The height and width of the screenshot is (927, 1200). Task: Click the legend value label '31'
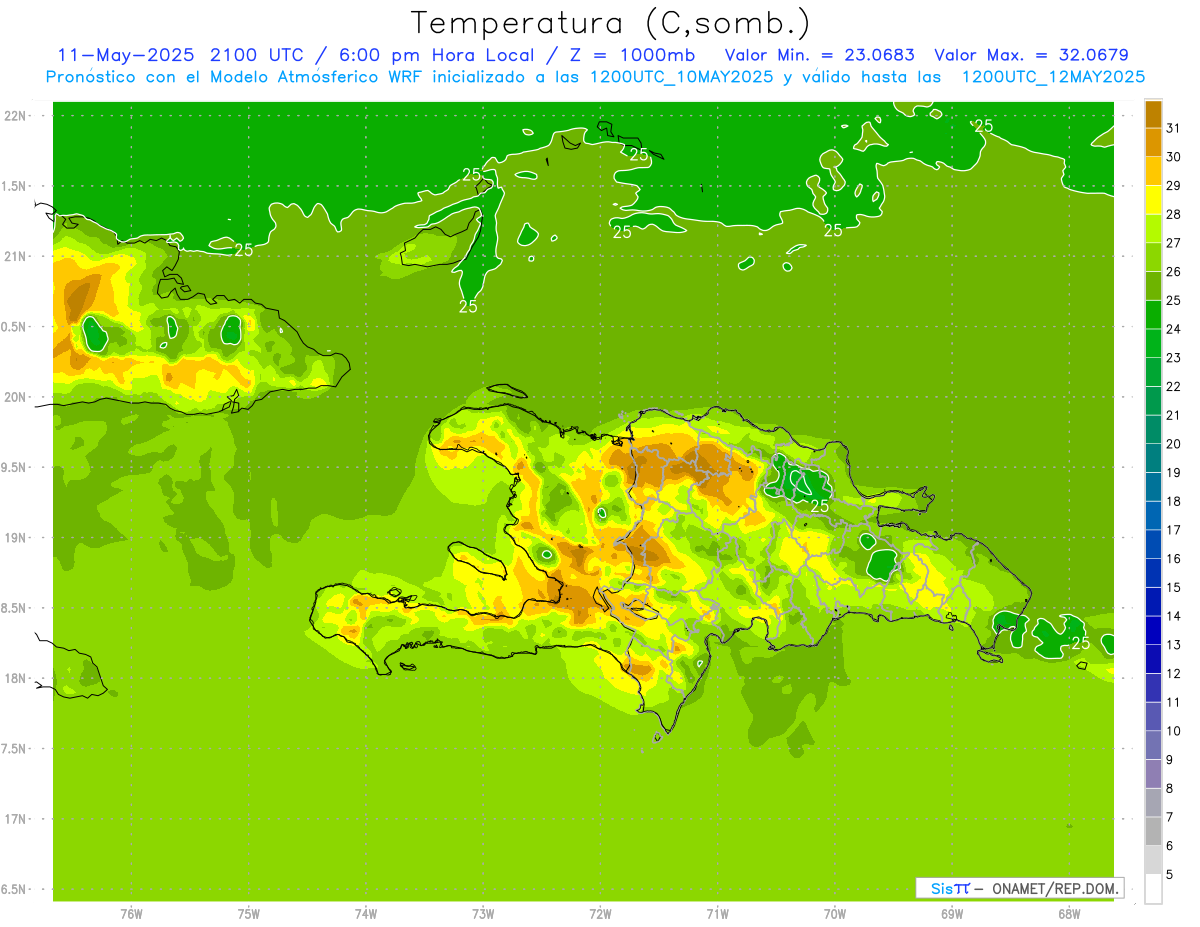[x=1173, y=127]
